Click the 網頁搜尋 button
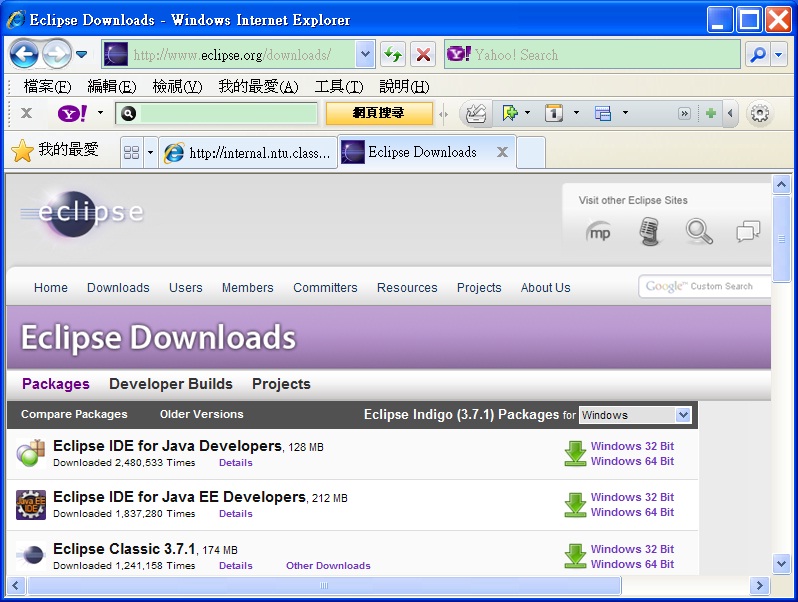The image size is (798, 602). pos(379,113)
